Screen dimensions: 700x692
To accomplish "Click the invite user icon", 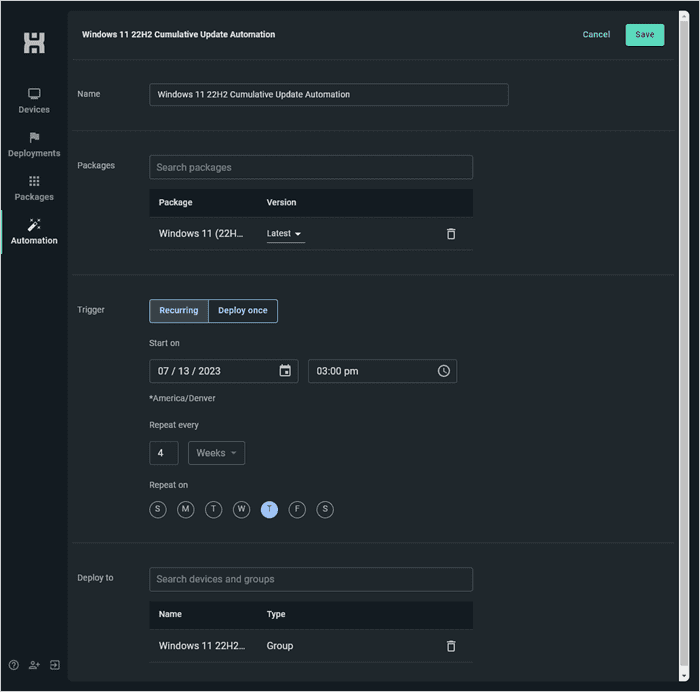I will (x=34, y=665).
